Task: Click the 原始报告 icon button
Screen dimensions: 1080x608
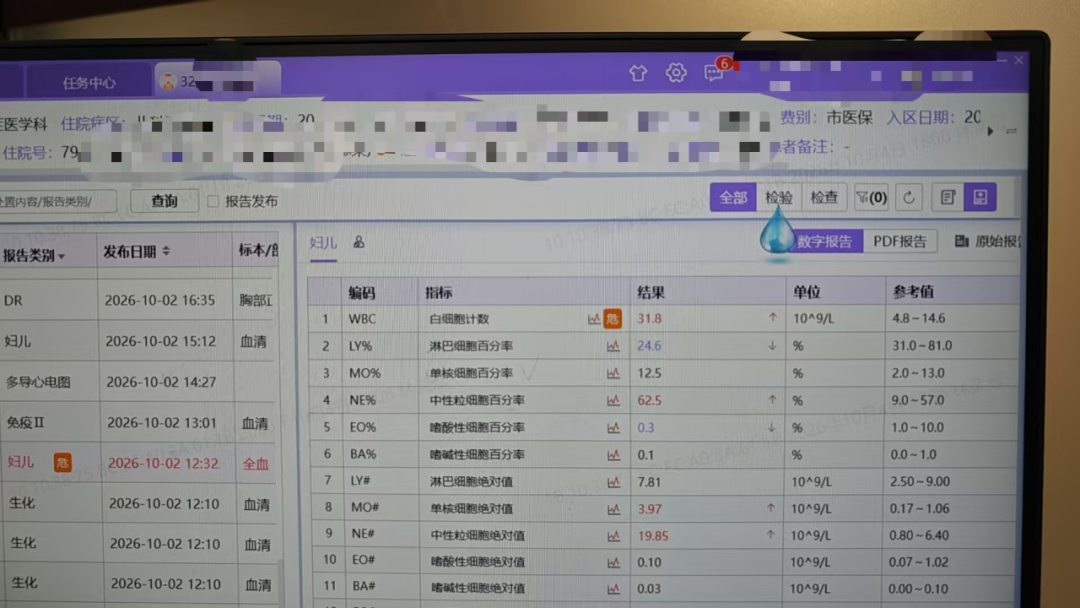Action: pyautogui.click(x=987, y=241)
